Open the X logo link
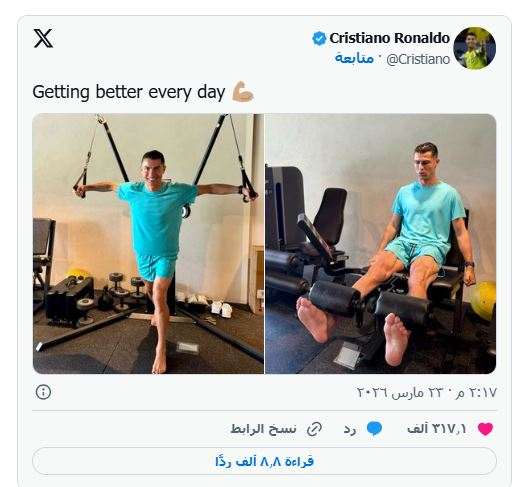Screen dimensions: 530x487 click(43, 38)
